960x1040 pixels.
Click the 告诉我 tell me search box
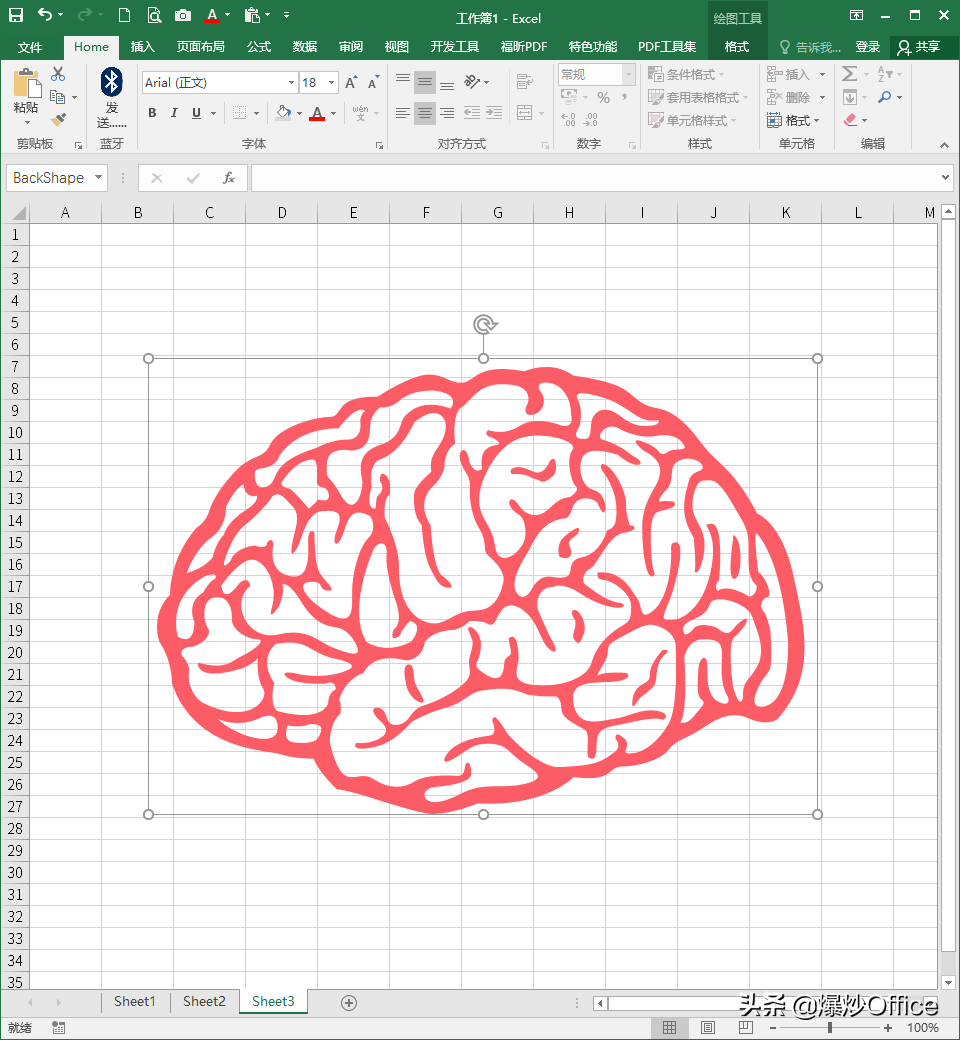(x=810, y=47)
